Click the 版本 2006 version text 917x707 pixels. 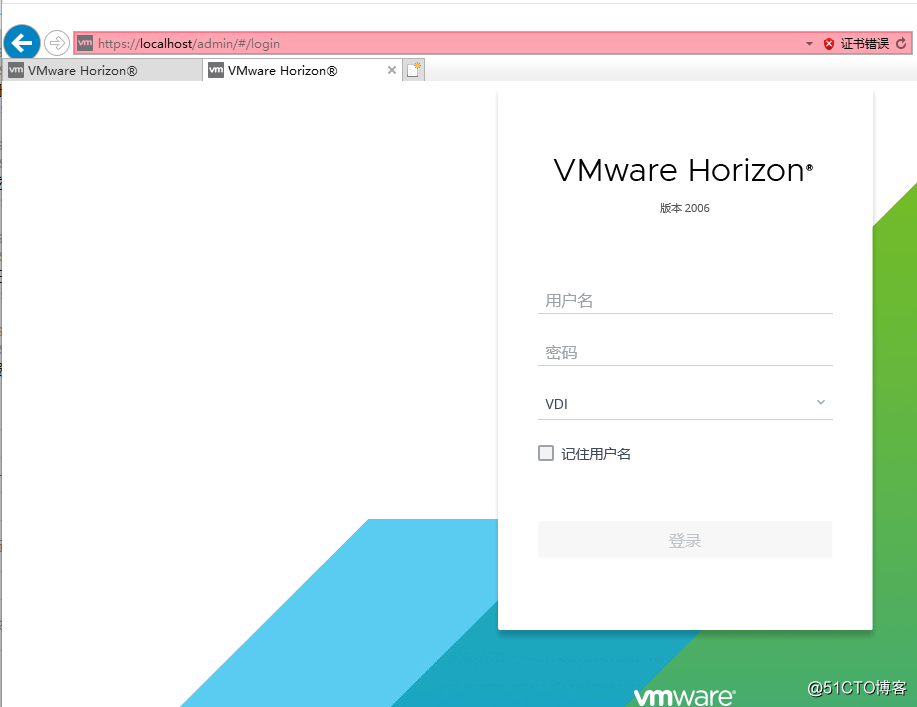684,208
